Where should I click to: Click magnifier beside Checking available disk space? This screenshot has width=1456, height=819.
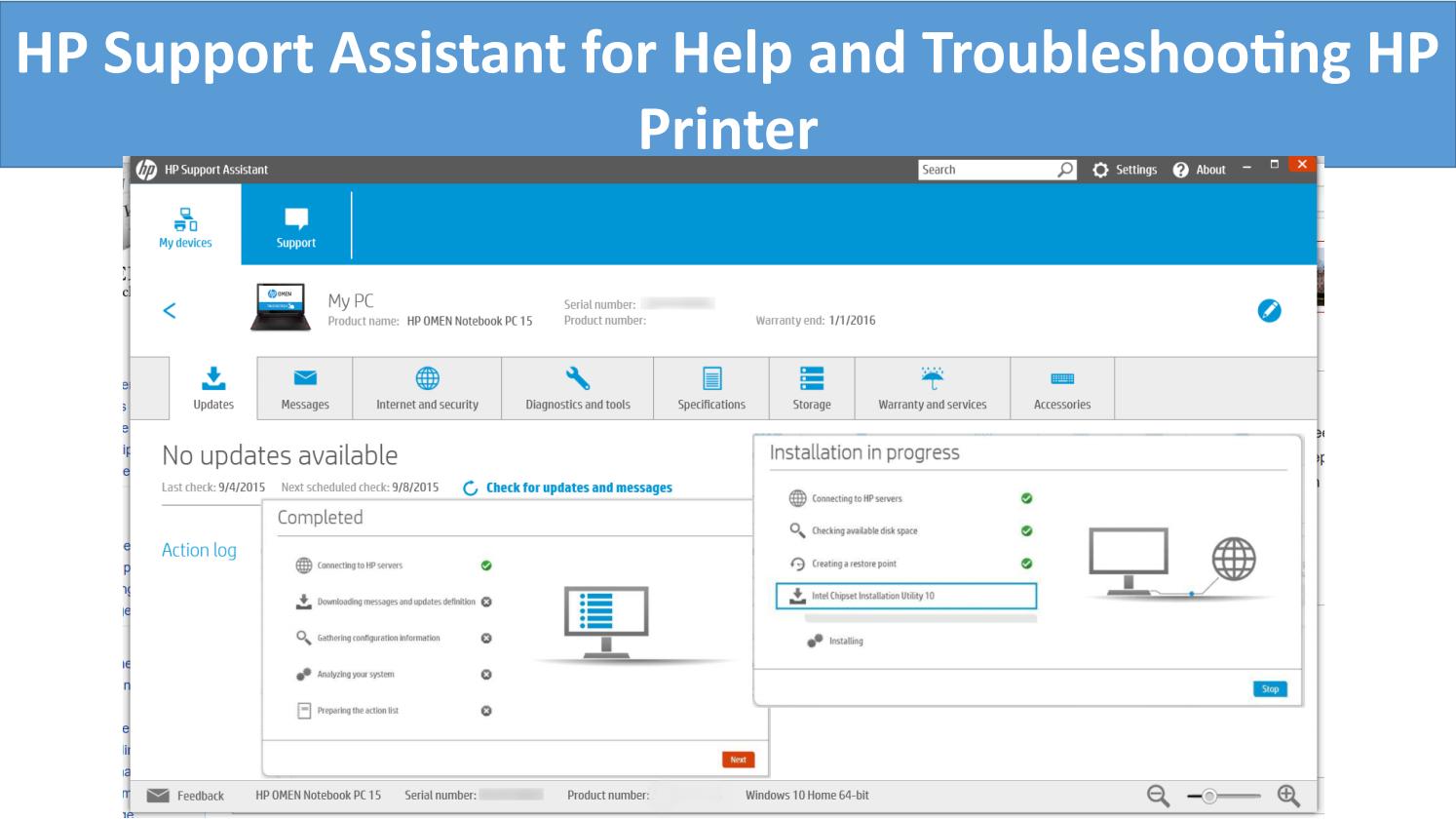(797, 530)
